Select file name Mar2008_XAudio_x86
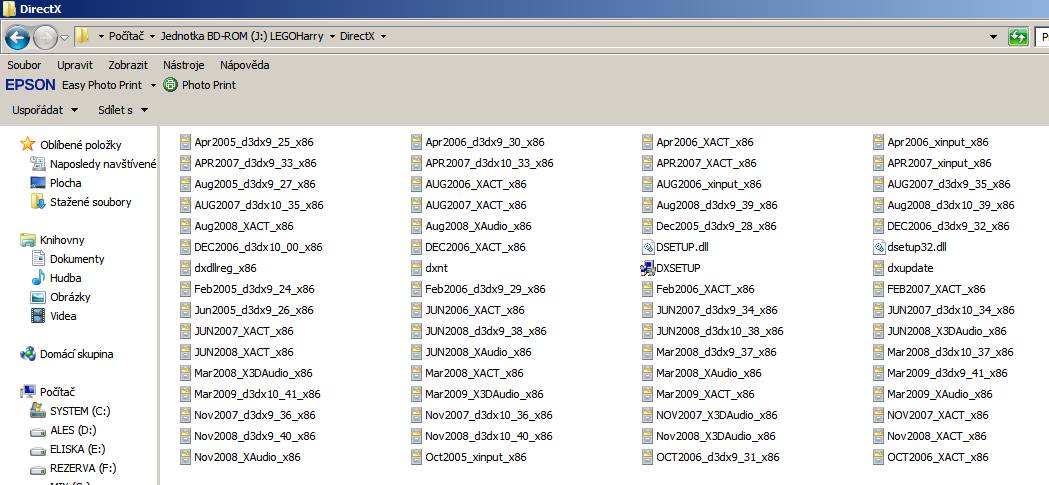The height and width of the screenshot is (485, 1049). tap(708, 373)
